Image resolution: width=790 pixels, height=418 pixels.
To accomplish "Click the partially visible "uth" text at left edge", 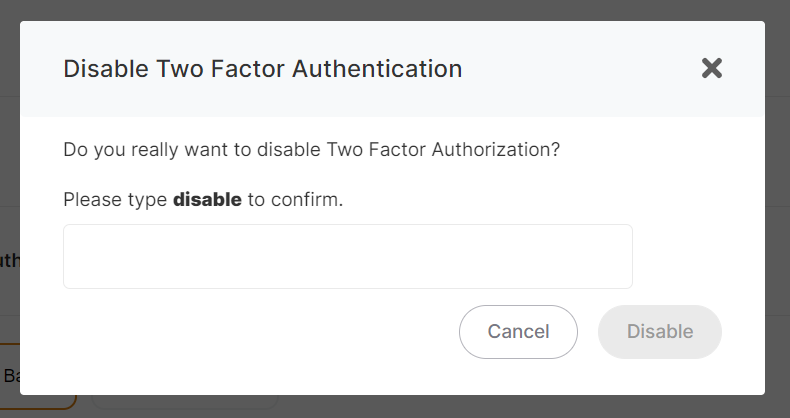I will coord(9,261).
